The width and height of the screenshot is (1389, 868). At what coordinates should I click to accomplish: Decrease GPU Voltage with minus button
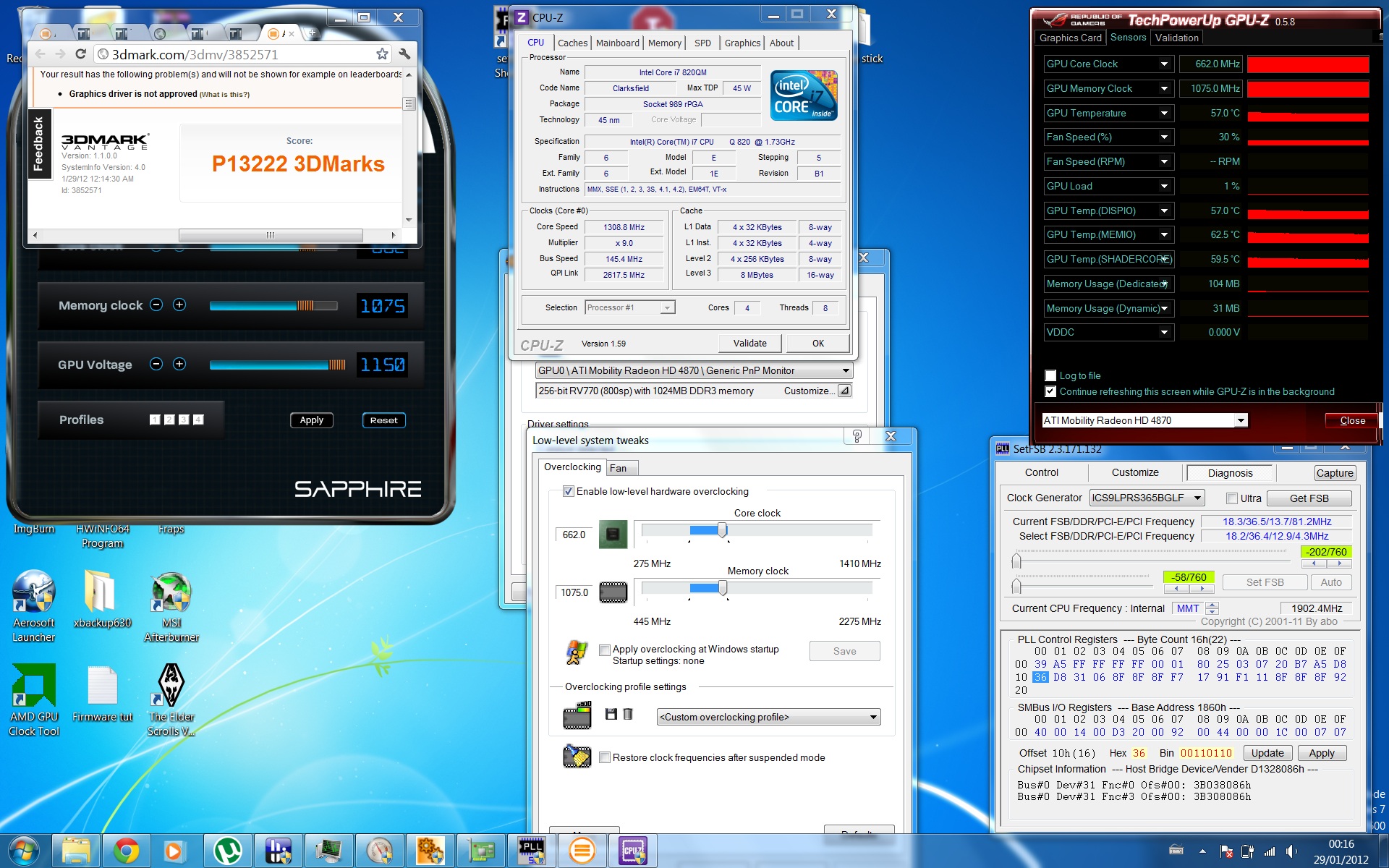click(x=156, y=364)
